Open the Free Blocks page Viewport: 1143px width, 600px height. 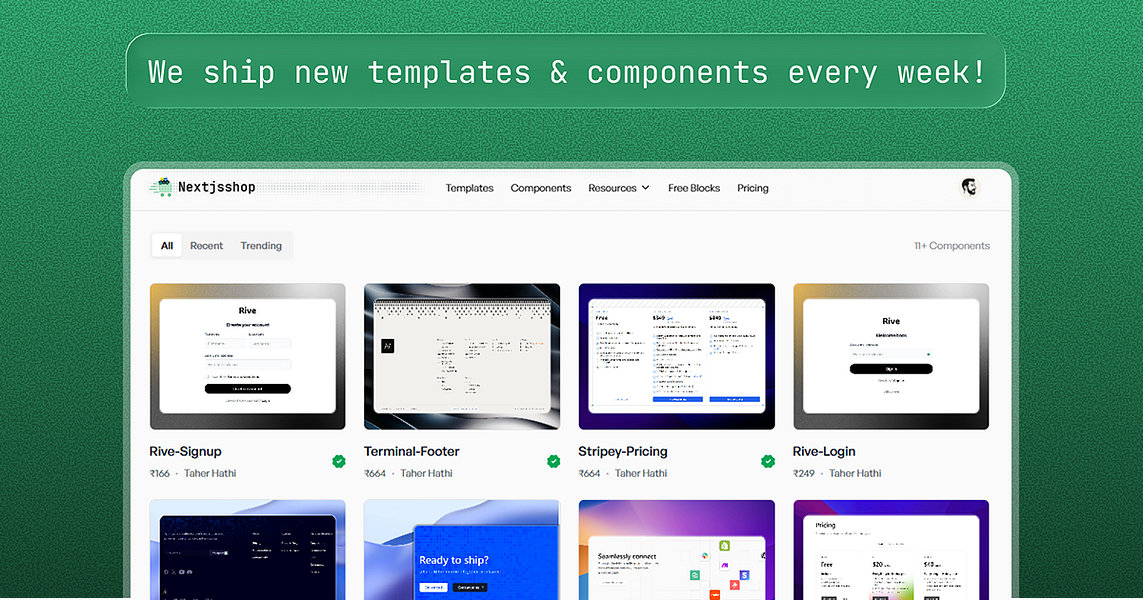[x=694, y=188]
